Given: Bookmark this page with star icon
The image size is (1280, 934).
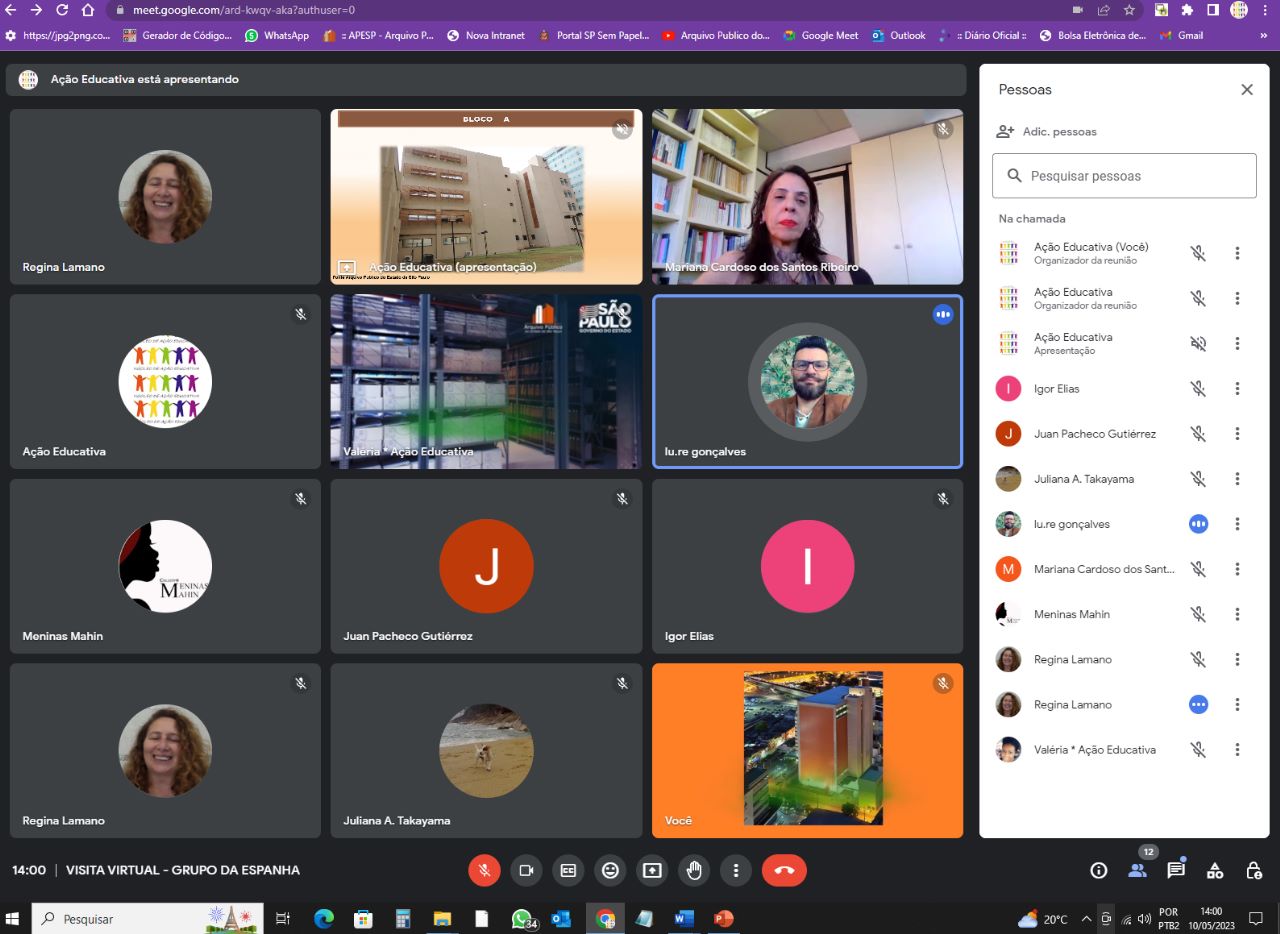Looking at the screenshot, I should pyautogui.click(x=1129, y=10).
